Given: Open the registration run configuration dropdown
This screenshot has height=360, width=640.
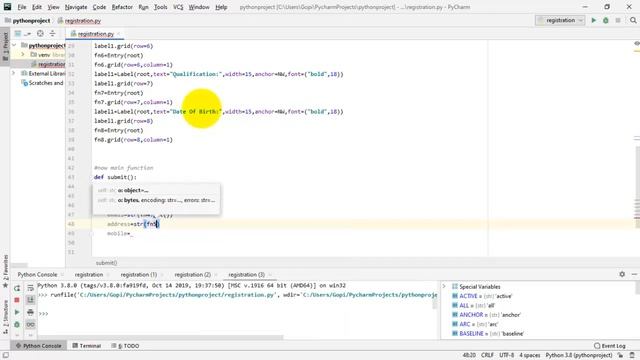Looking at the screenshot, I should (x=560, y=20).
